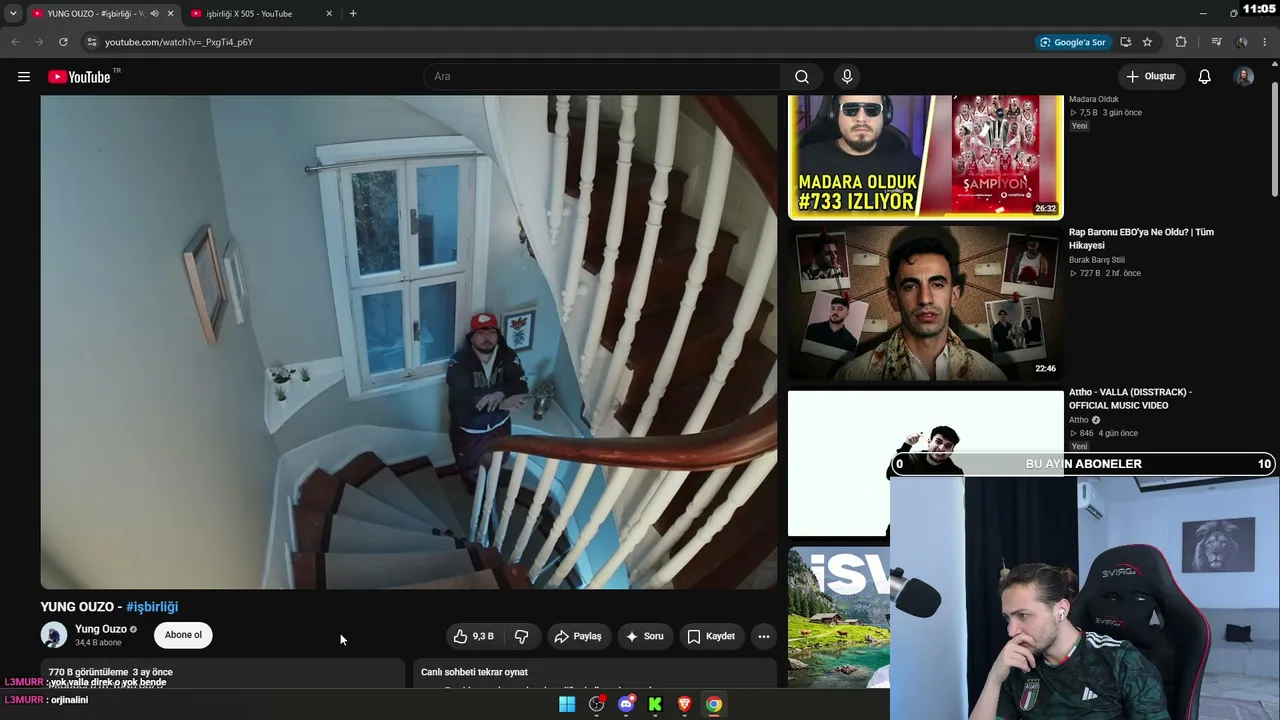Open Brave browser from the taskbar
The height and width of the screenshot is (720, 1280).
(684, 704)
